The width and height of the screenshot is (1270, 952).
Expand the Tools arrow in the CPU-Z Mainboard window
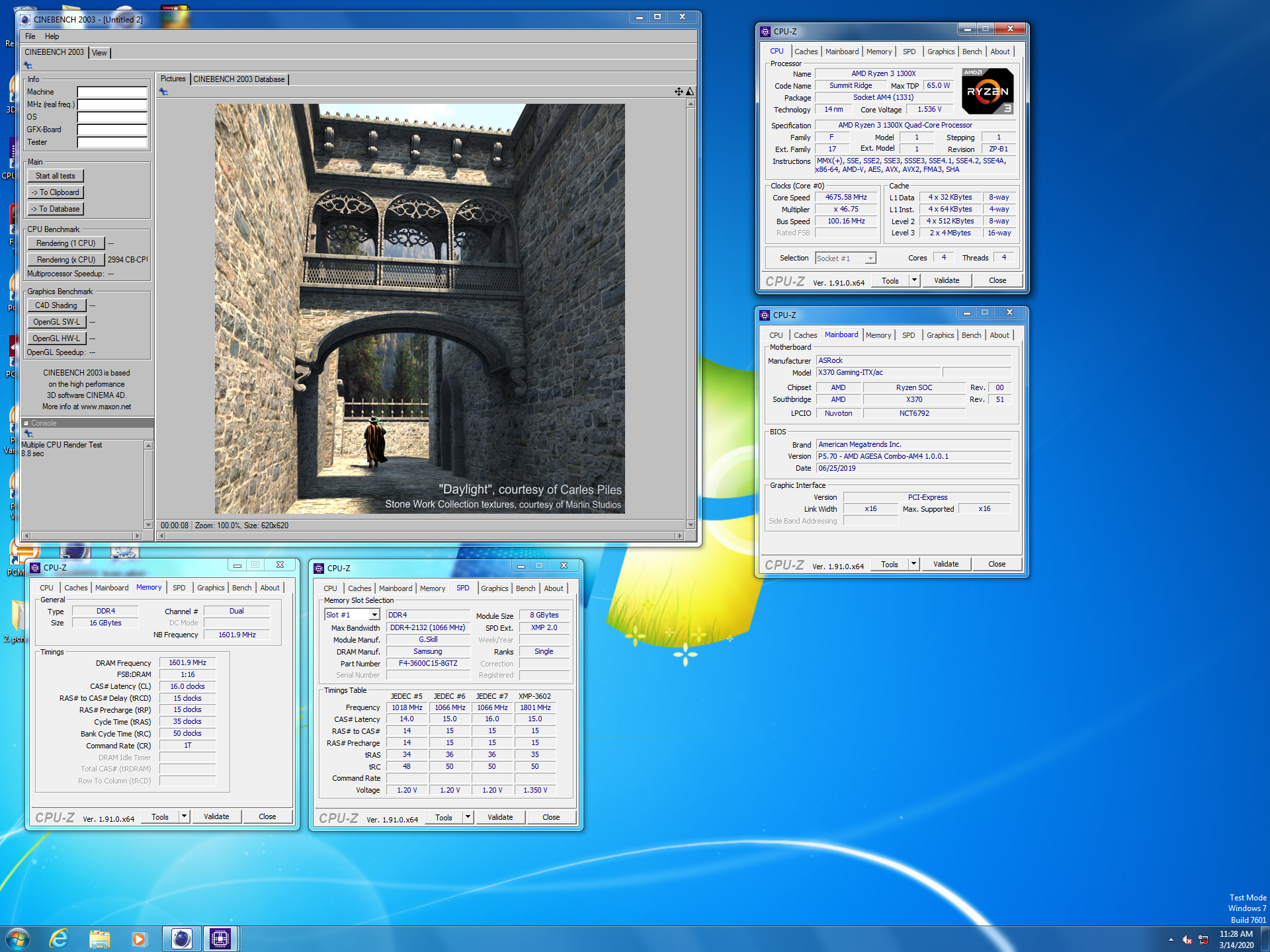tap(913, 564)
